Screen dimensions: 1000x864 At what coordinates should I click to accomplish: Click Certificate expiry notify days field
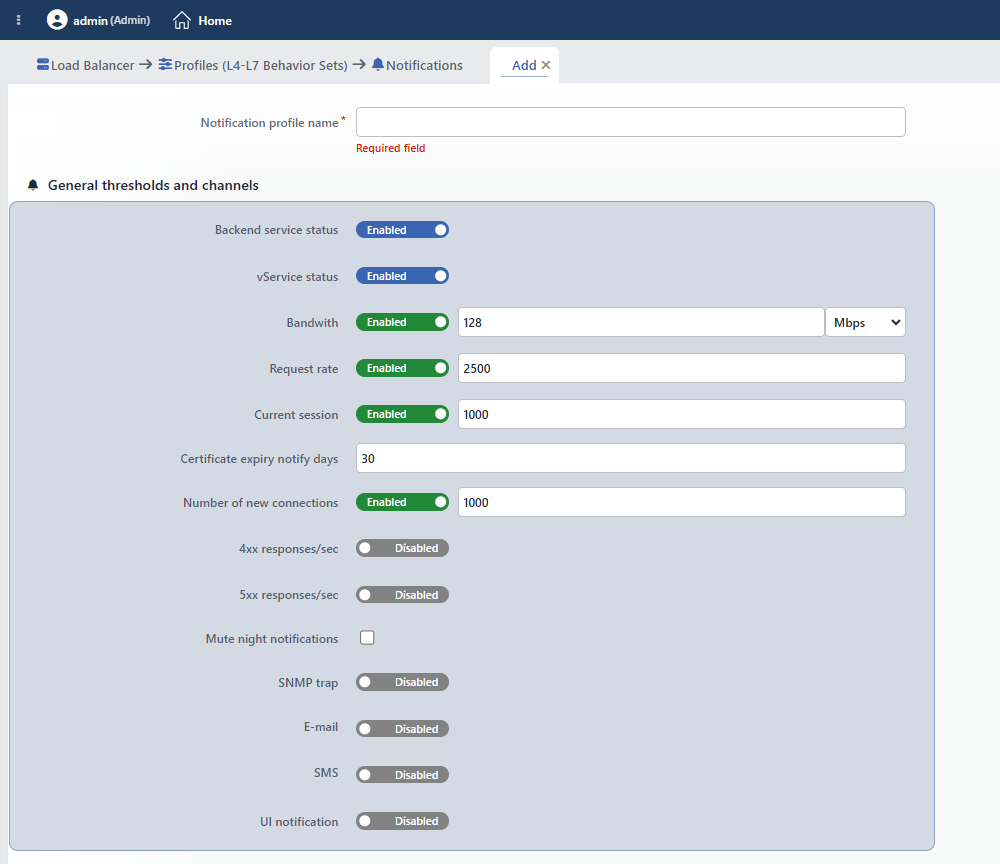click(630, 458)
